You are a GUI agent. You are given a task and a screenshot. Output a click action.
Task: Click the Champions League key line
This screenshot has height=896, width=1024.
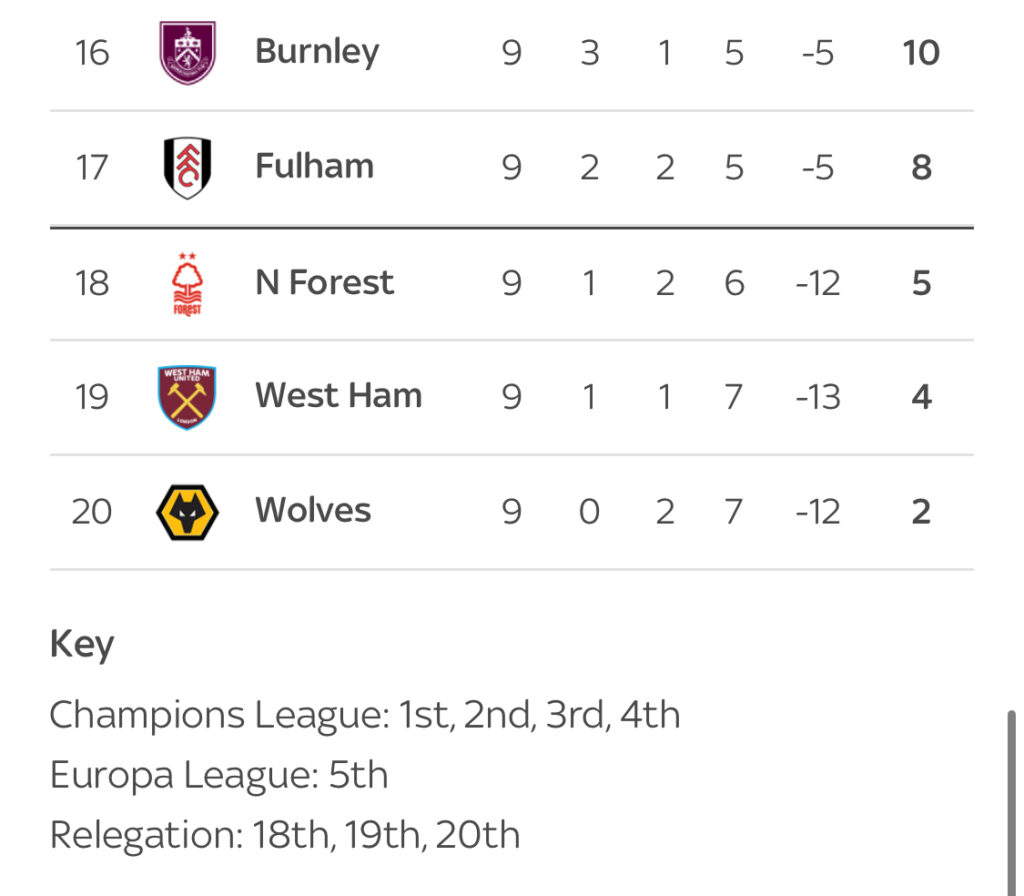pos(364,715)
